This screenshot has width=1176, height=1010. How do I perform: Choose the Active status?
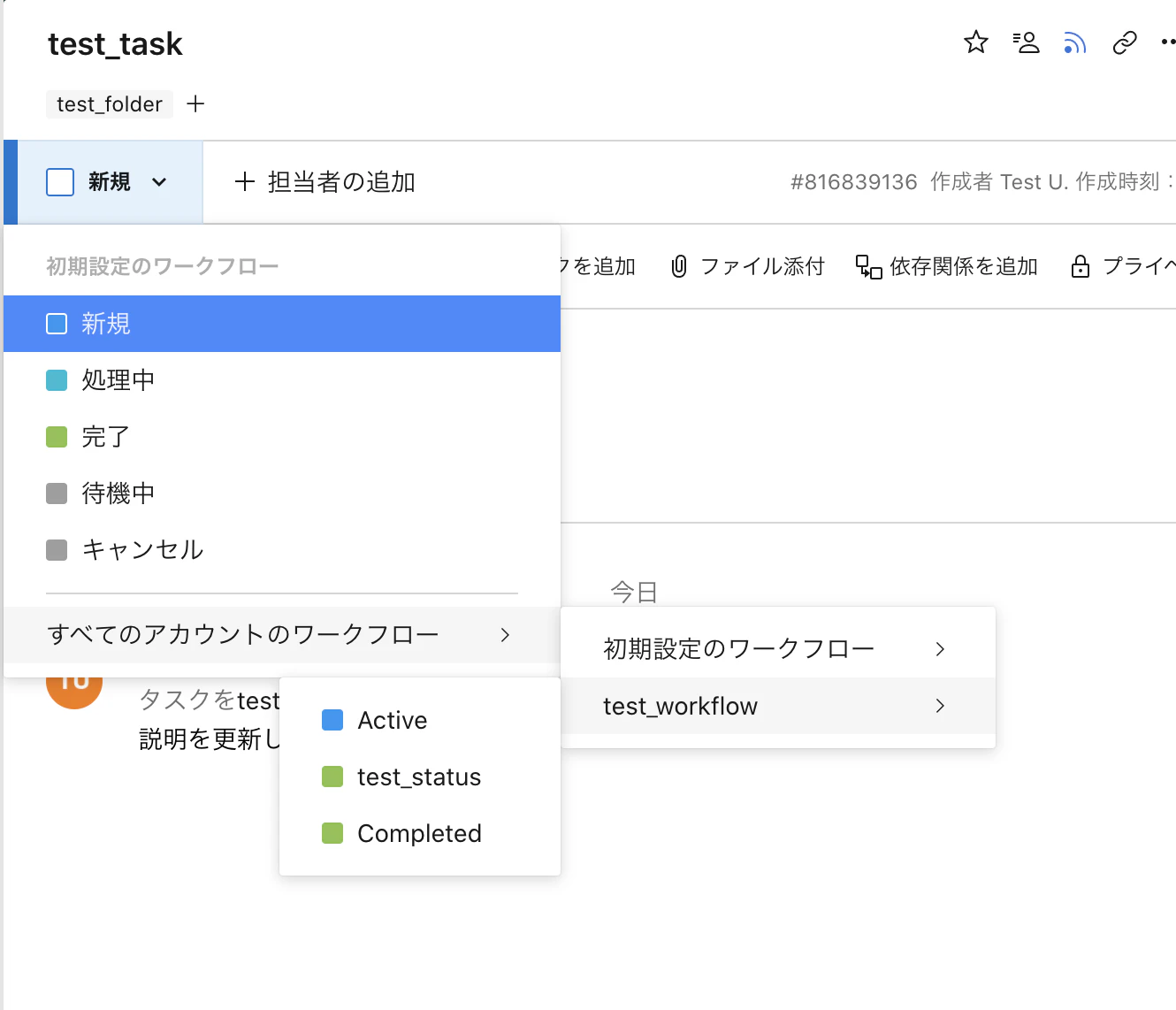pyautogui.click(x=420, y=720)
